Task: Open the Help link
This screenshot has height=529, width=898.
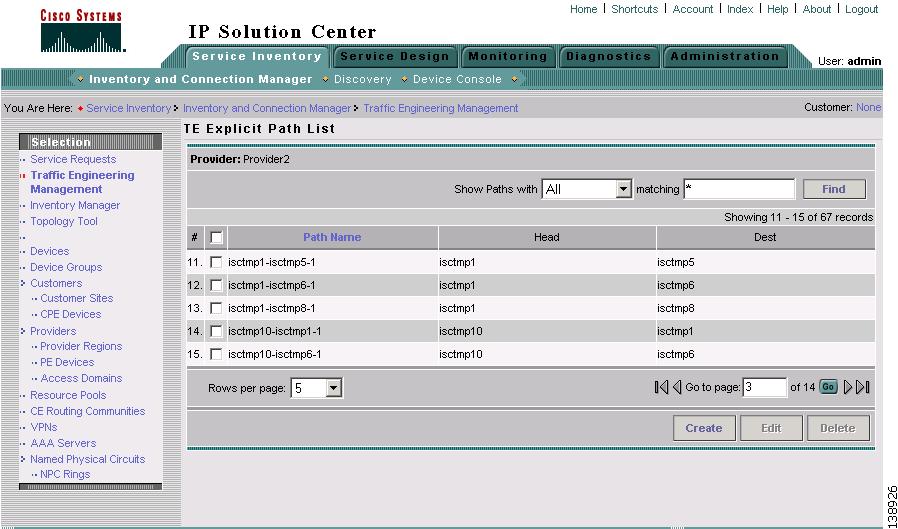Action: [x=778, y=9]
